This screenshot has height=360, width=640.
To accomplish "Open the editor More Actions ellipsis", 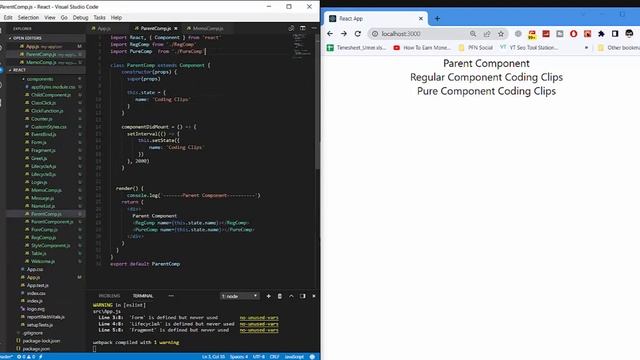I will [314, 28].
